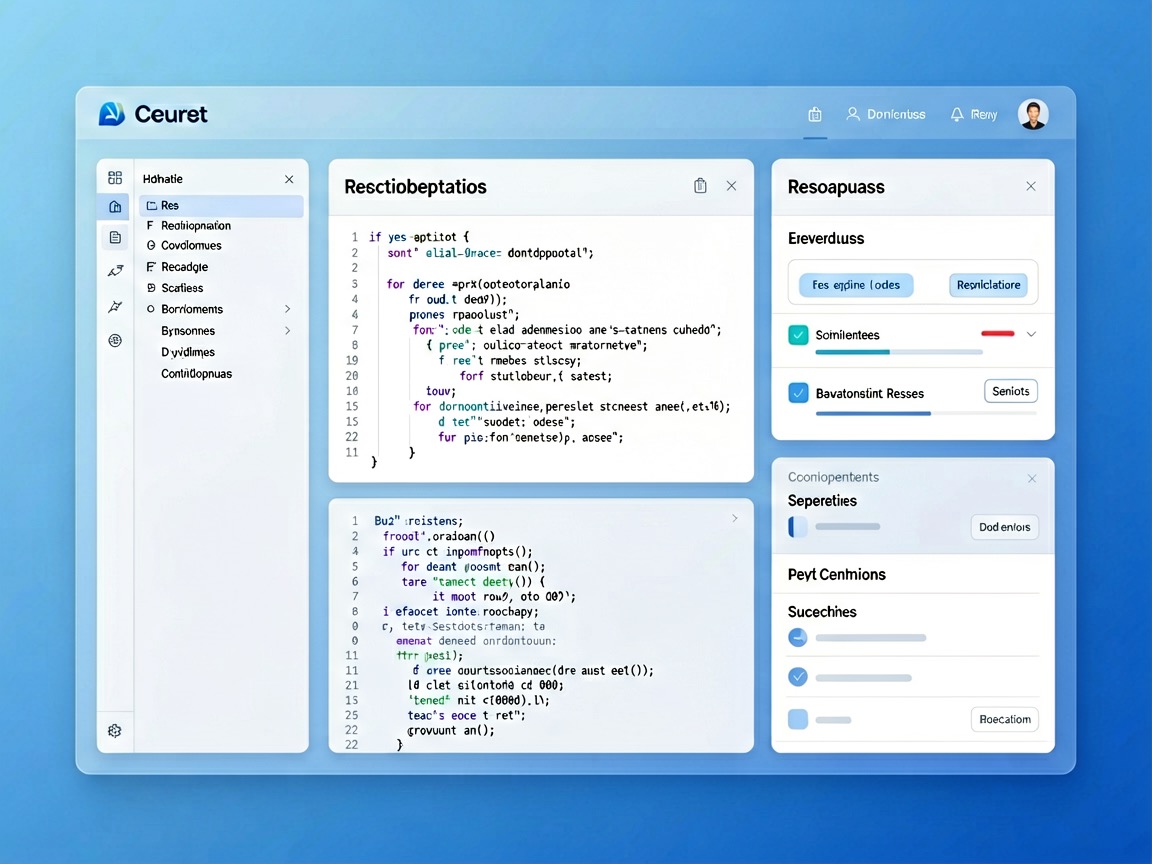Click the Res folder icon
The image size is (1152, 864).
tap(151, 206)
